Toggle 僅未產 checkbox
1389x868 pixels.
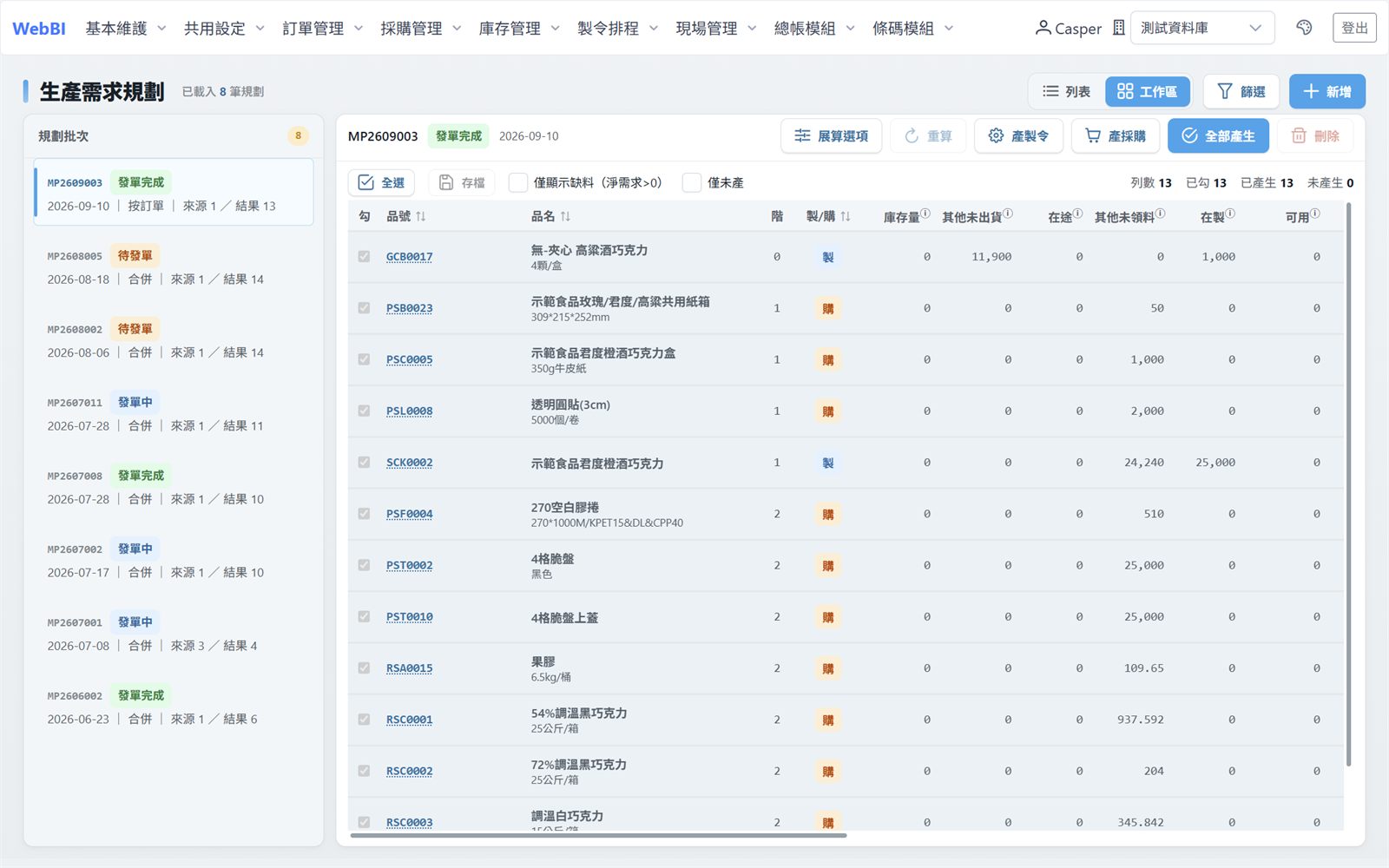(692, 182)
